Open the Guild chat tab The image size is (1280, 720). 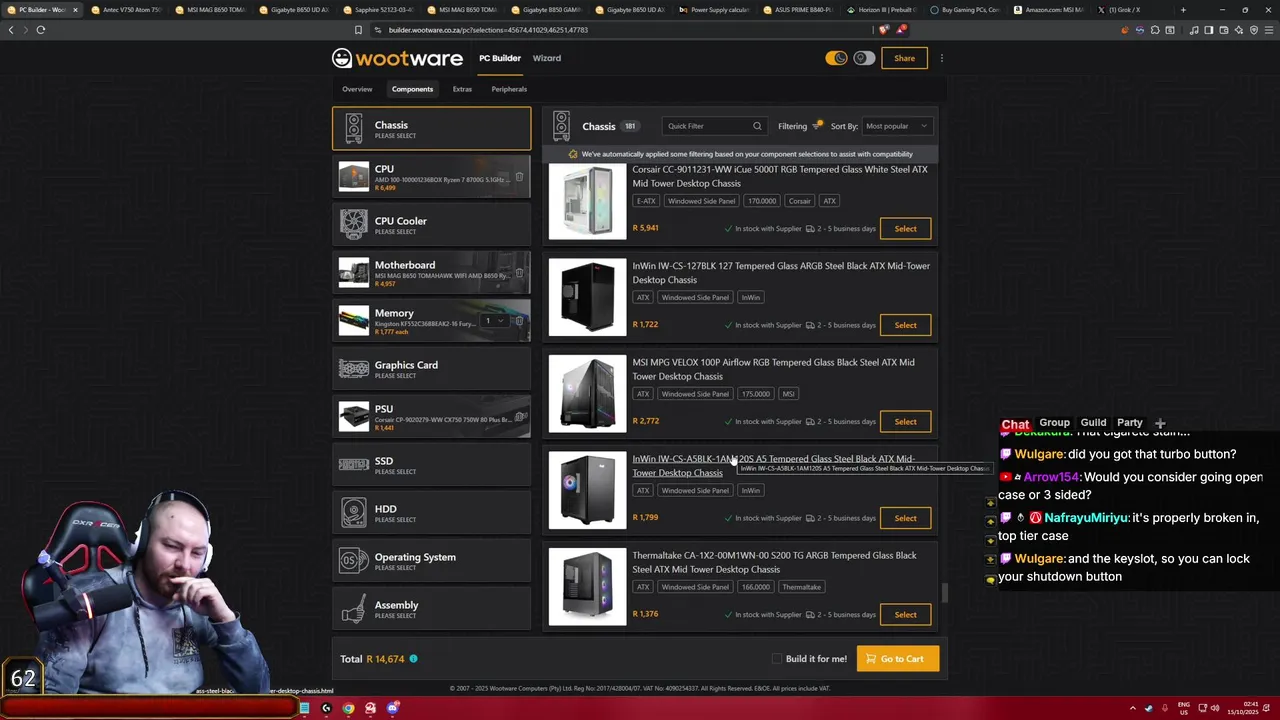pyautogui.click(x=1094, y=423)
